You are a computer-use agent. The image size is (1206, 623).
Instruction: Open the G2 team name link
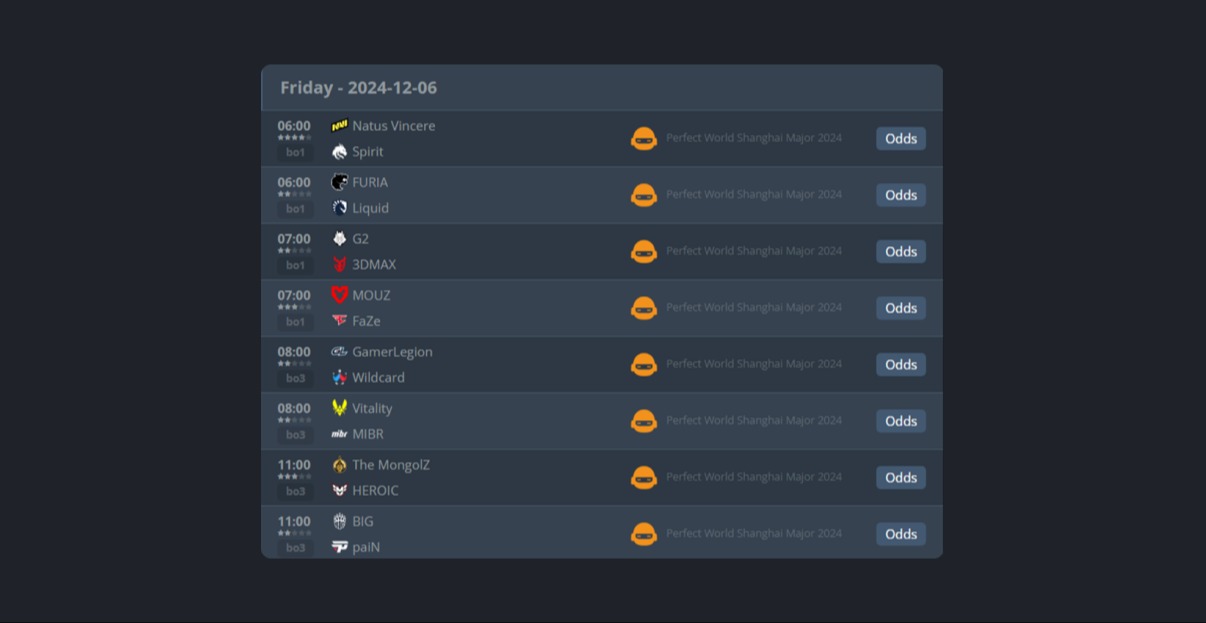click(361, 239)
